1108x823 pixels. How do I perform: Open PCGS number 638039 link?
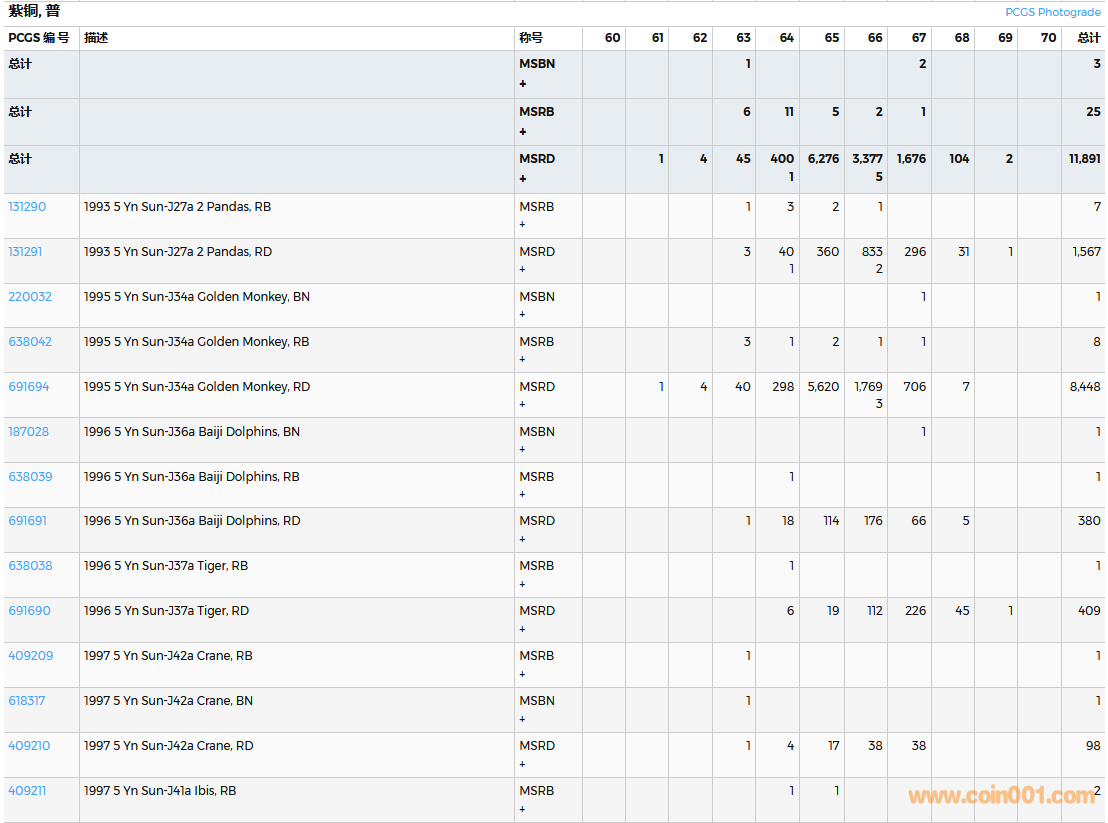point(30,477)
